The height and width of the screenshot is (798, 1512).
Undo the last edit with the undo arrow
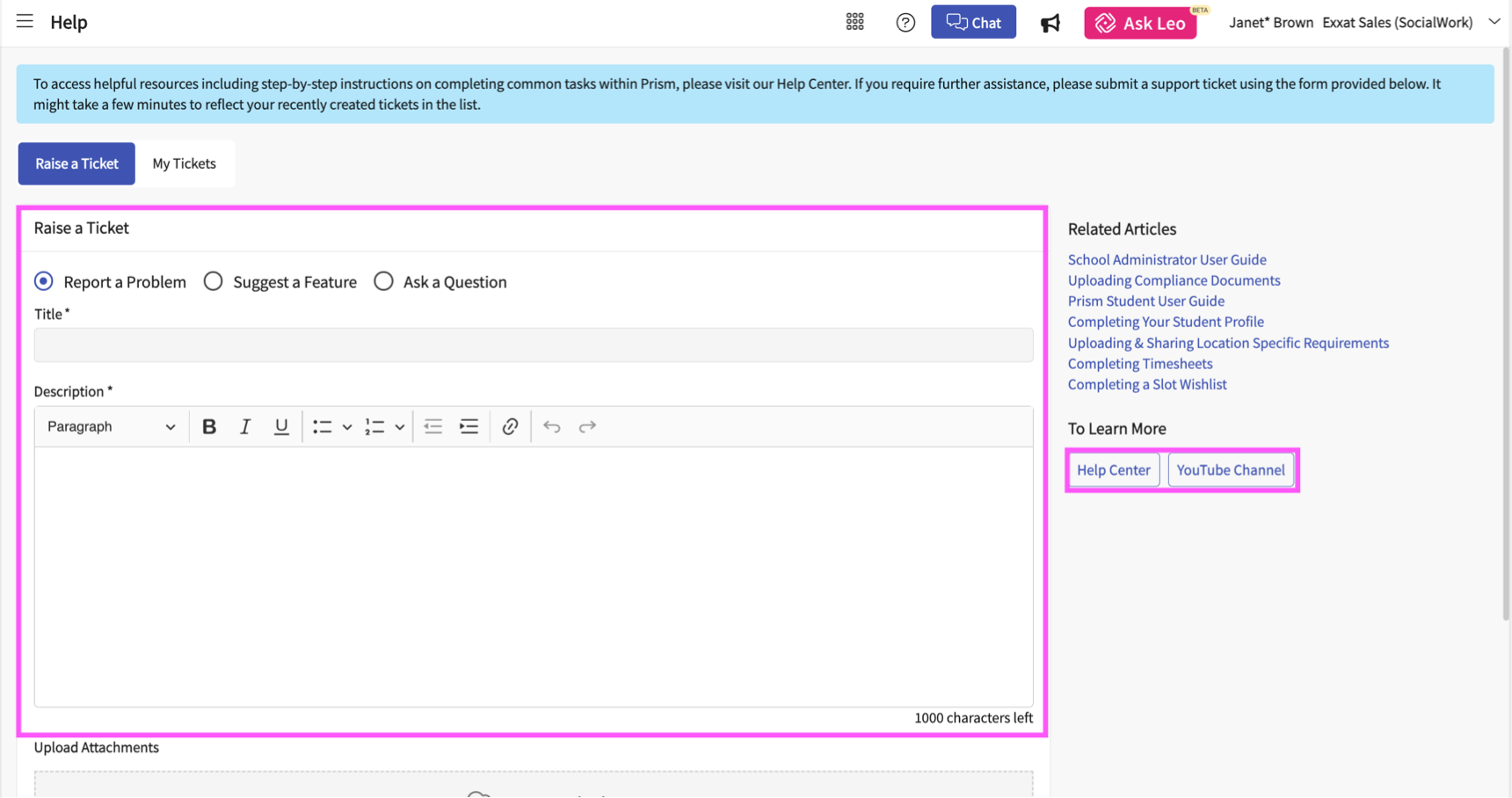[x=551, y=426]
